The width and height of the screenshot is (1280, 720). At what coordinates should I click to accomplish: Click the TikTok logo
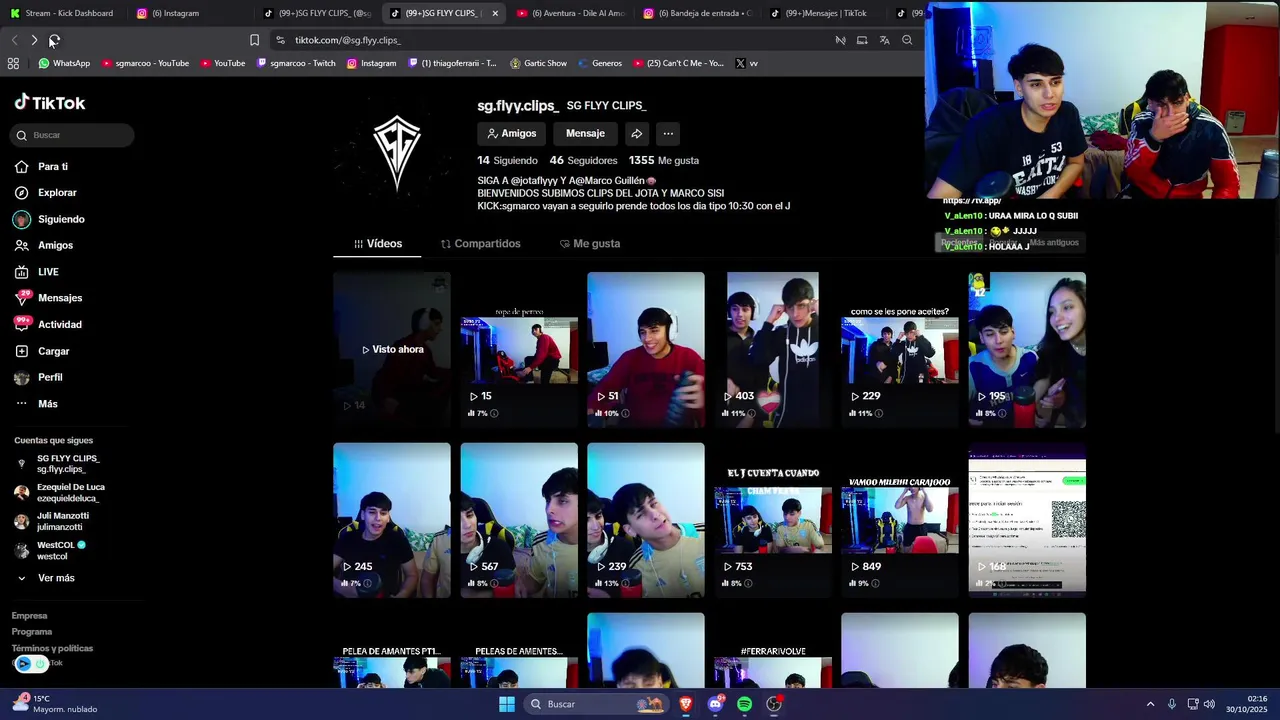click(50, 103)
